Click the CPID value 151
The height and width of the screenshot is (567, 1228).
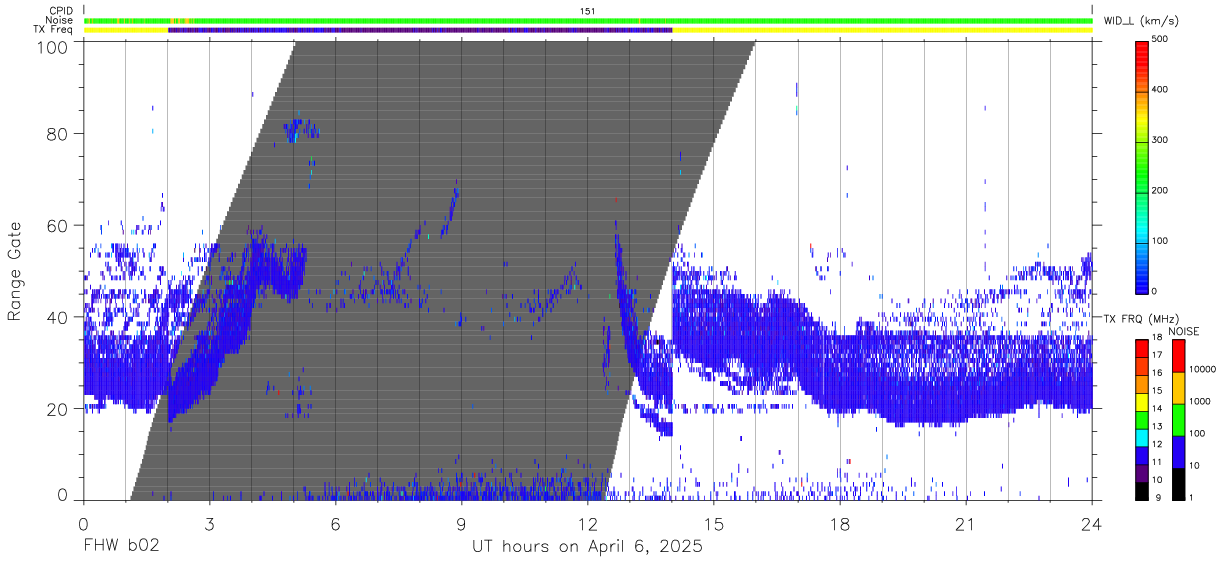click(x=587, y=11)
